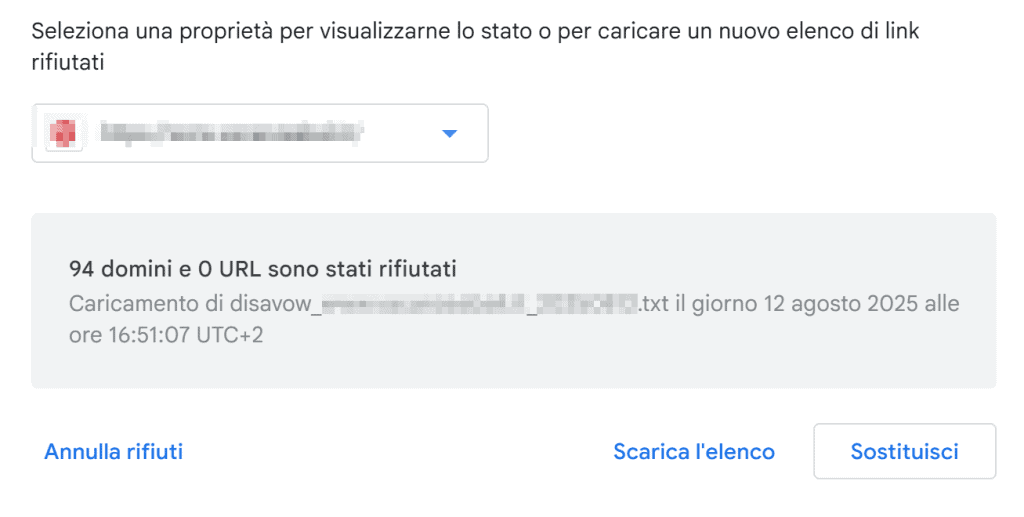Click "rifiutati" on the instruction's second line
Screen dimensions: 1024x517
click(69, 62)
